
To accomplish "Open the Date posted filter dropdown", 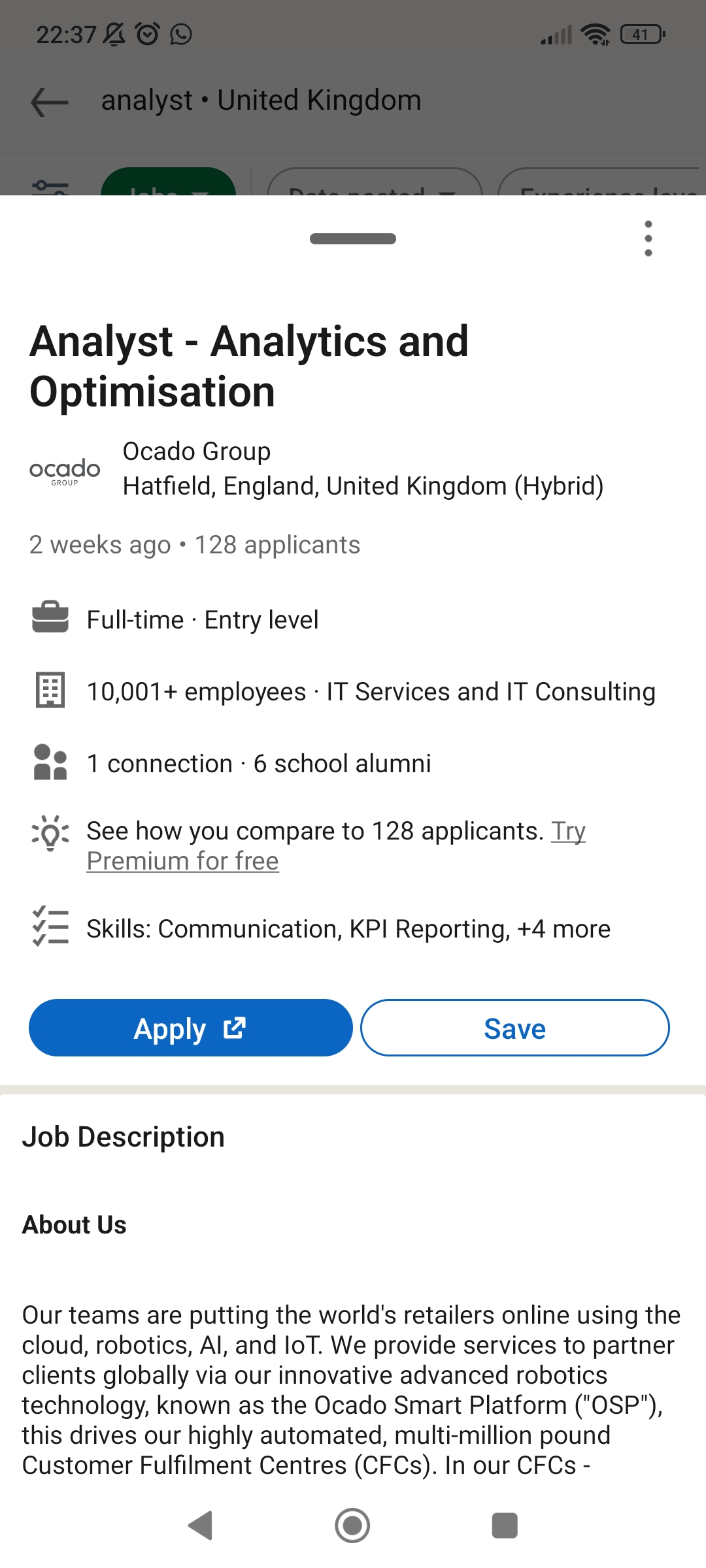I will coord(374,185).
